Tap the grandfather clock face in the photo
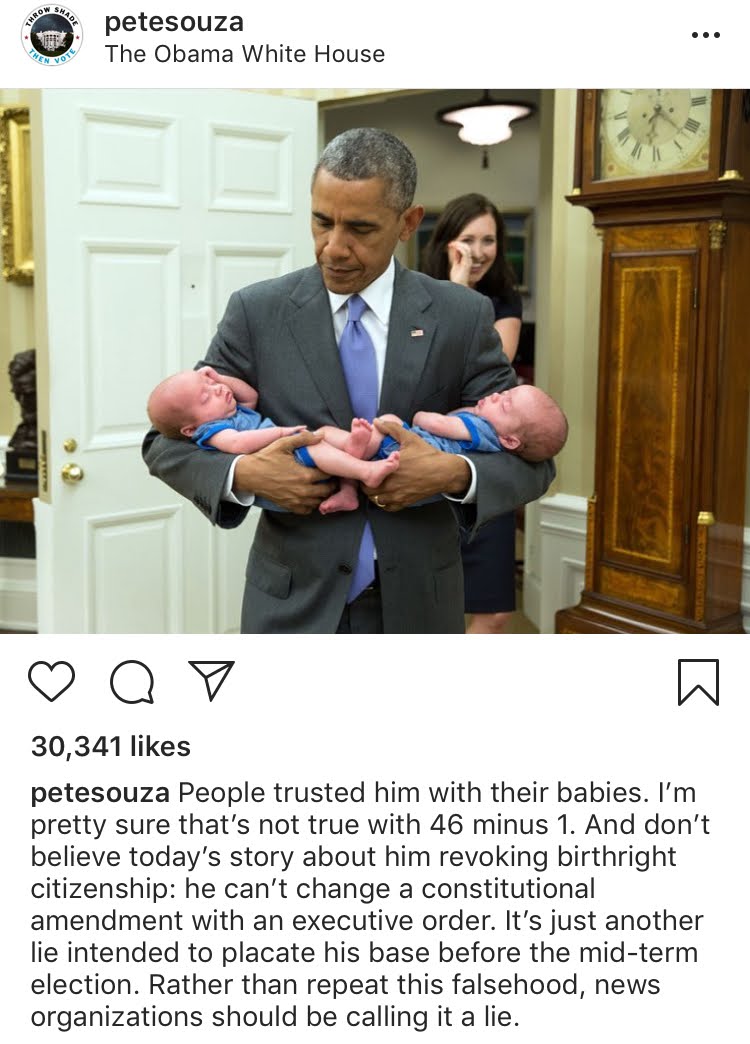This screenshot has height=1044, width=750. [654, 133]
